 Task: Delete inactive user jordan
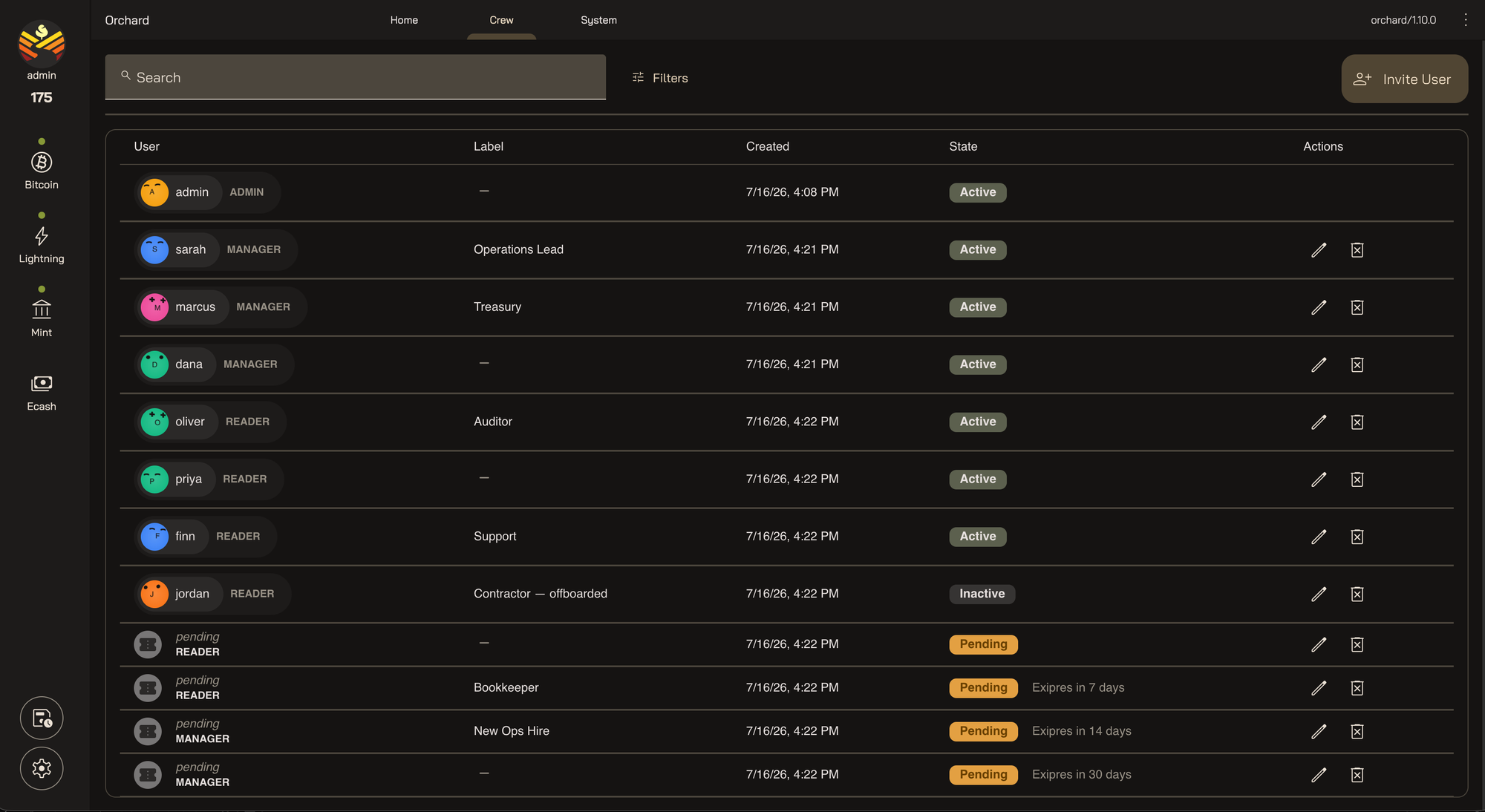pyautogui.click(x=1357, y=594)
